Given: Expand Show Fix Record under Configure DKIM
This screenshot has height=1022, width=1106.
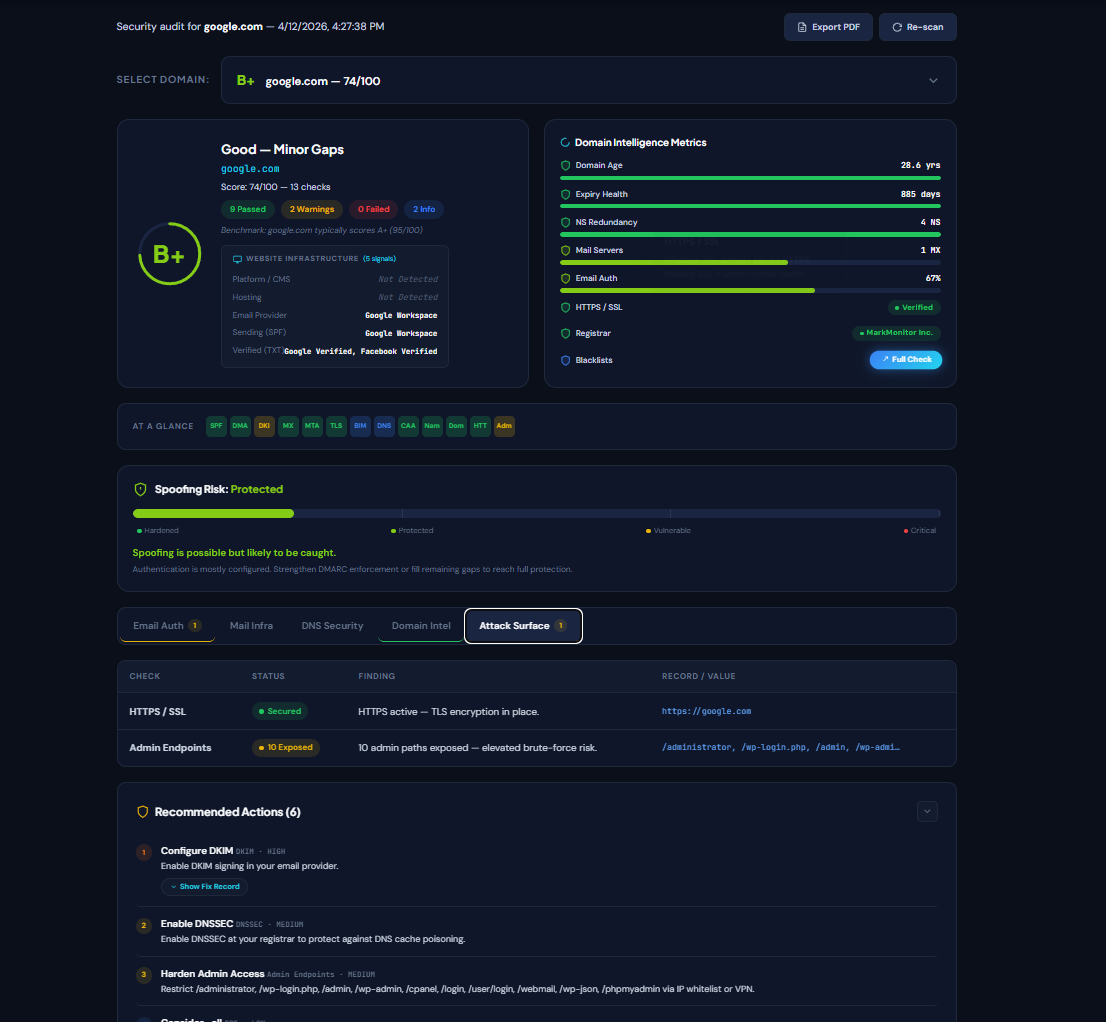Looking at the screenshot, I should (x=204, y=886).
